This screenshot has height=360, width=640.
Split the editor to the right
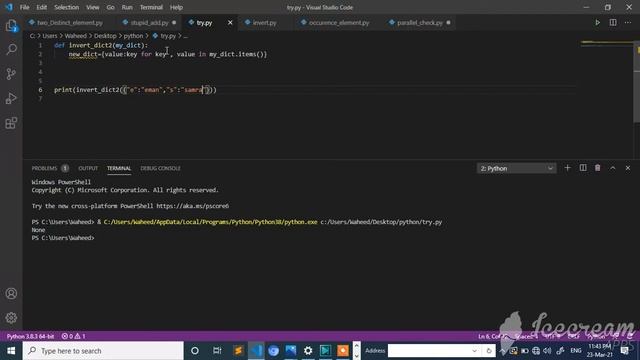point(613,22)
